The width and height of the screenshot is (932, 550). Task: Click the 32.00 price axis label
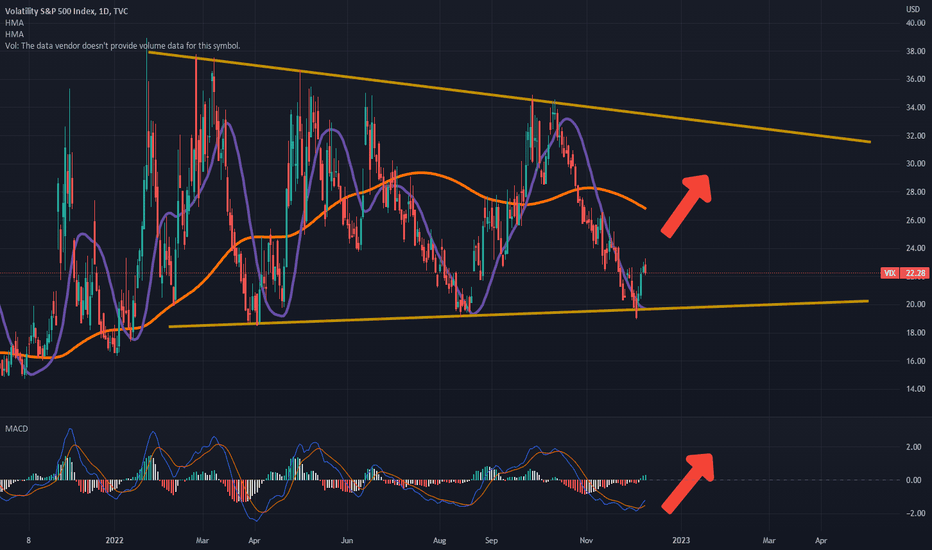(x=915, y=136)
